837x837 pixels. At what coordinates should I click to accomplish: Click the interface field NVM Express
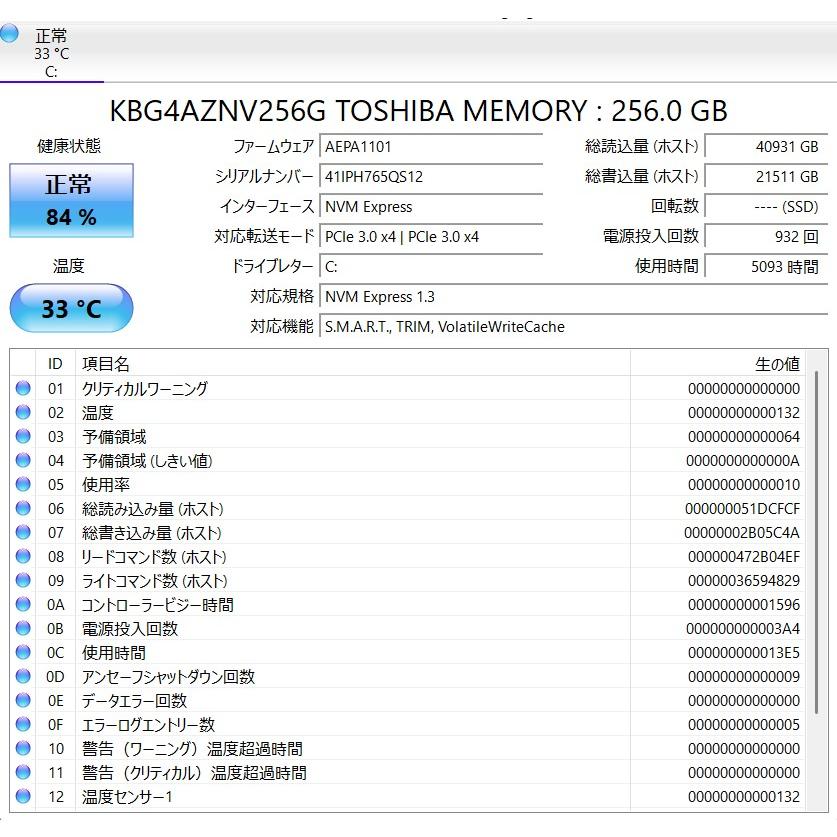point(431,206)
